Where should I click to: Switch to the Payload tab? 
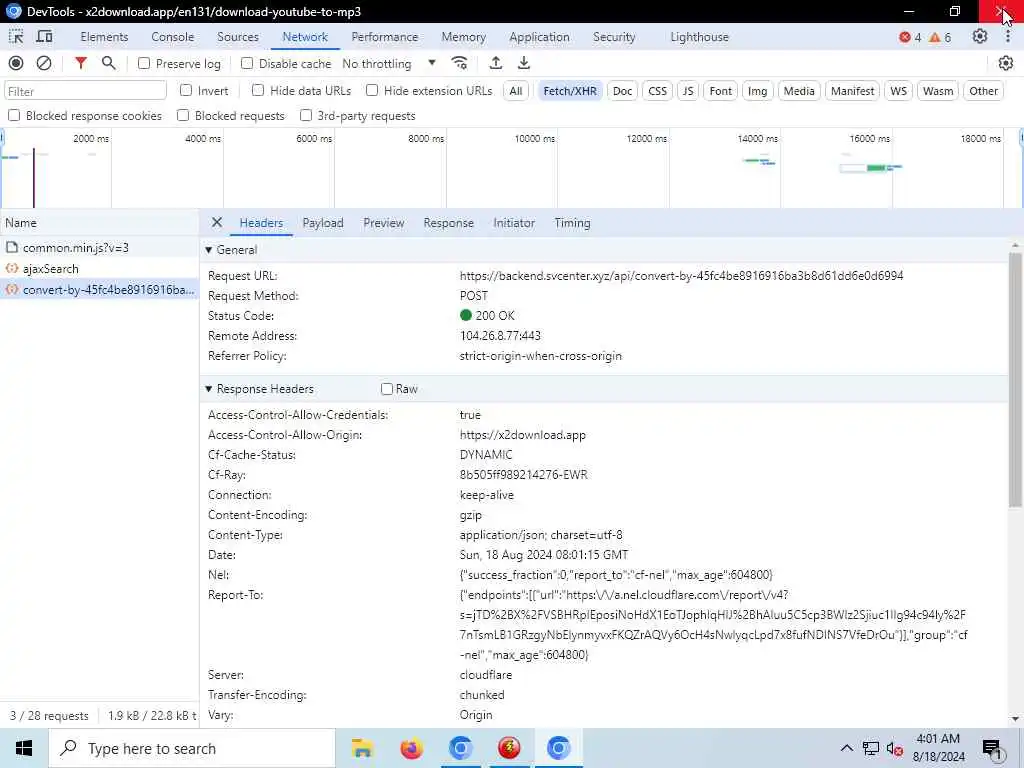point(323,223)
